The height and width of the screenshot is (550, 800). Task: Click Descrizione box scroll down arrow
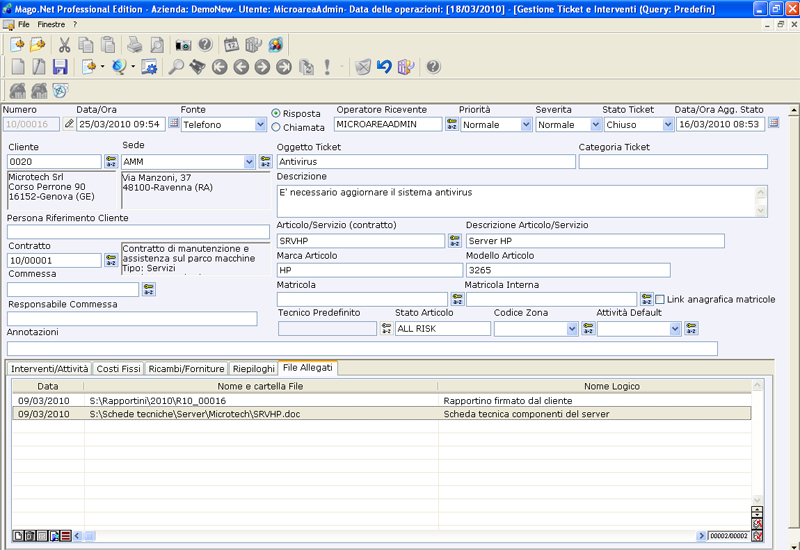tap(761, 211)
